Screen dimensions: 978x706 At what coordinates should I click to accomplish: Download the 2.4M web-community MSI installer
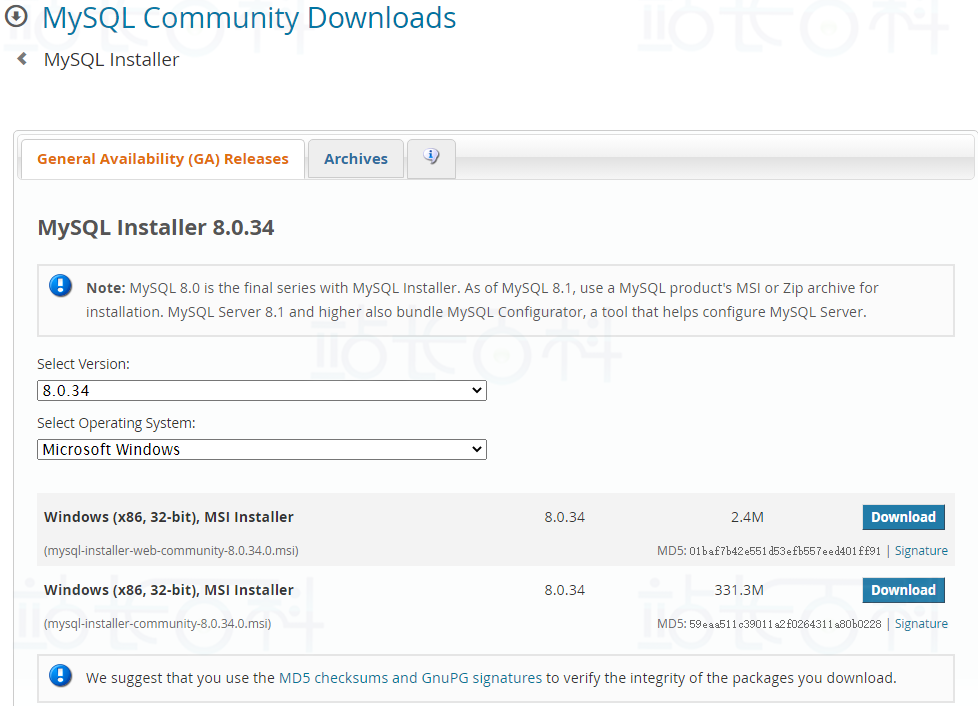click(903, 517)
